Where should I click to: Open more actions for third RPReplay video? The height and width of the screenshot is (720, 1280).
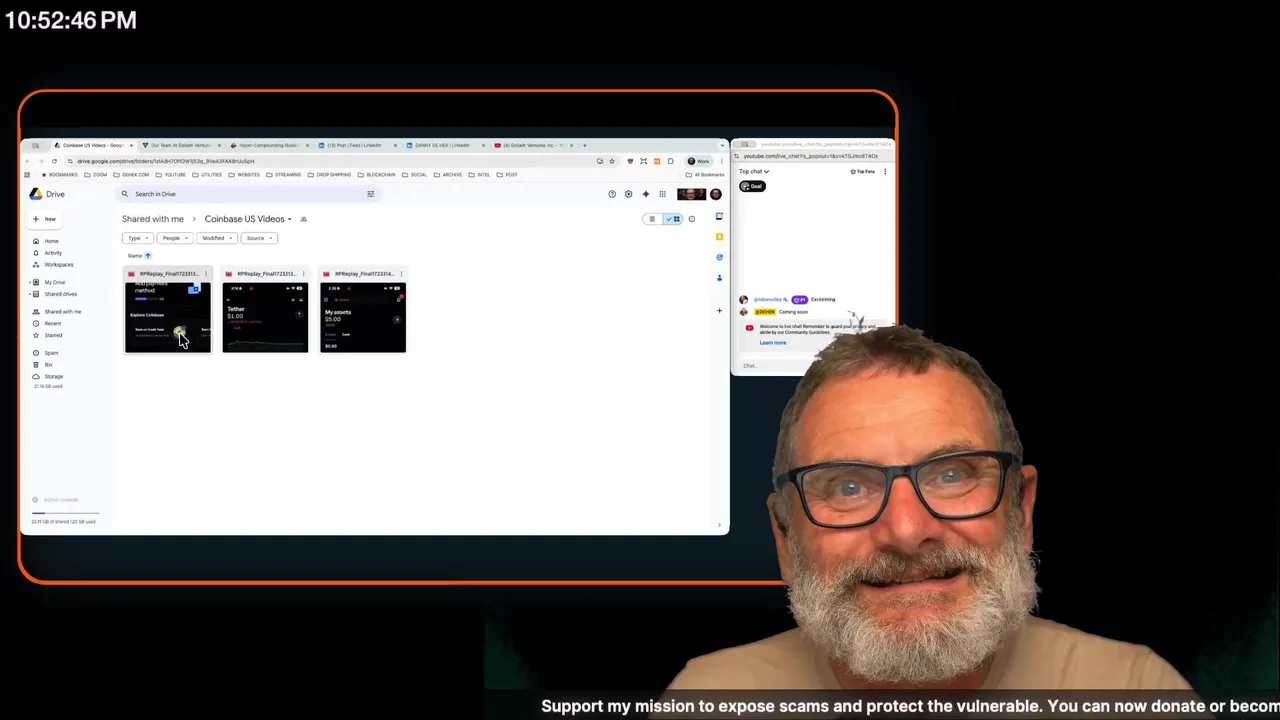pos(401,273)
